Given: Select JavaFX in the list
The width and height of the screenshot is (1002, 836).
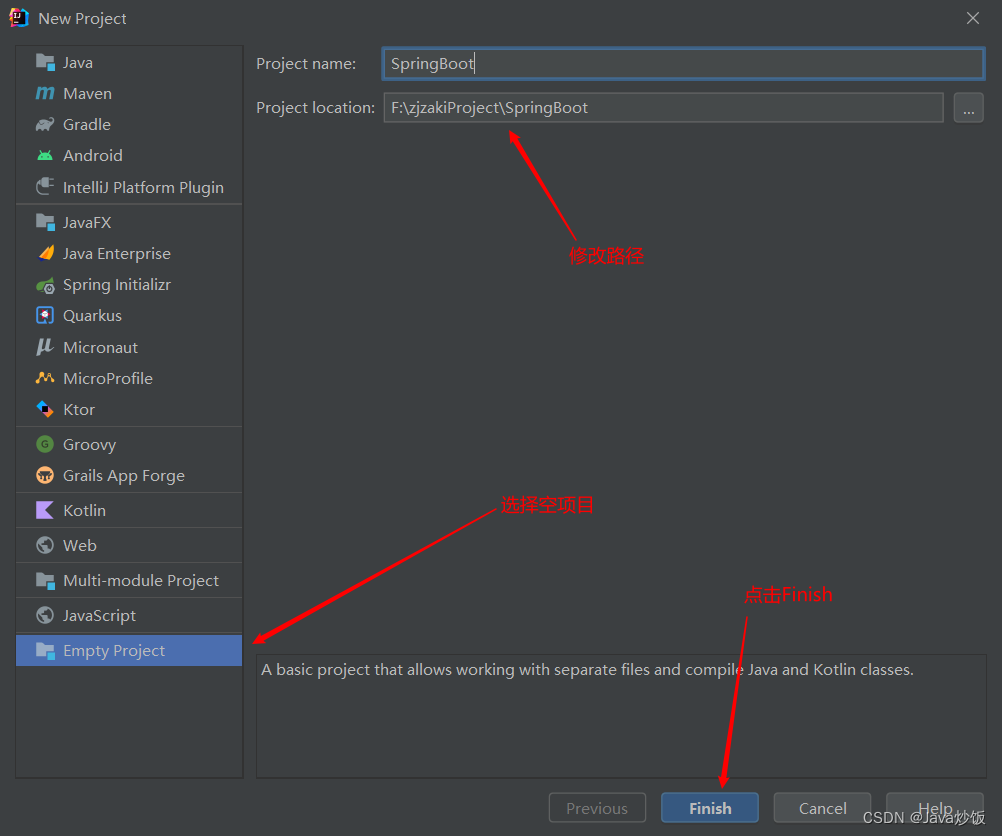Looking at the screenshot, I should point(129,222).
